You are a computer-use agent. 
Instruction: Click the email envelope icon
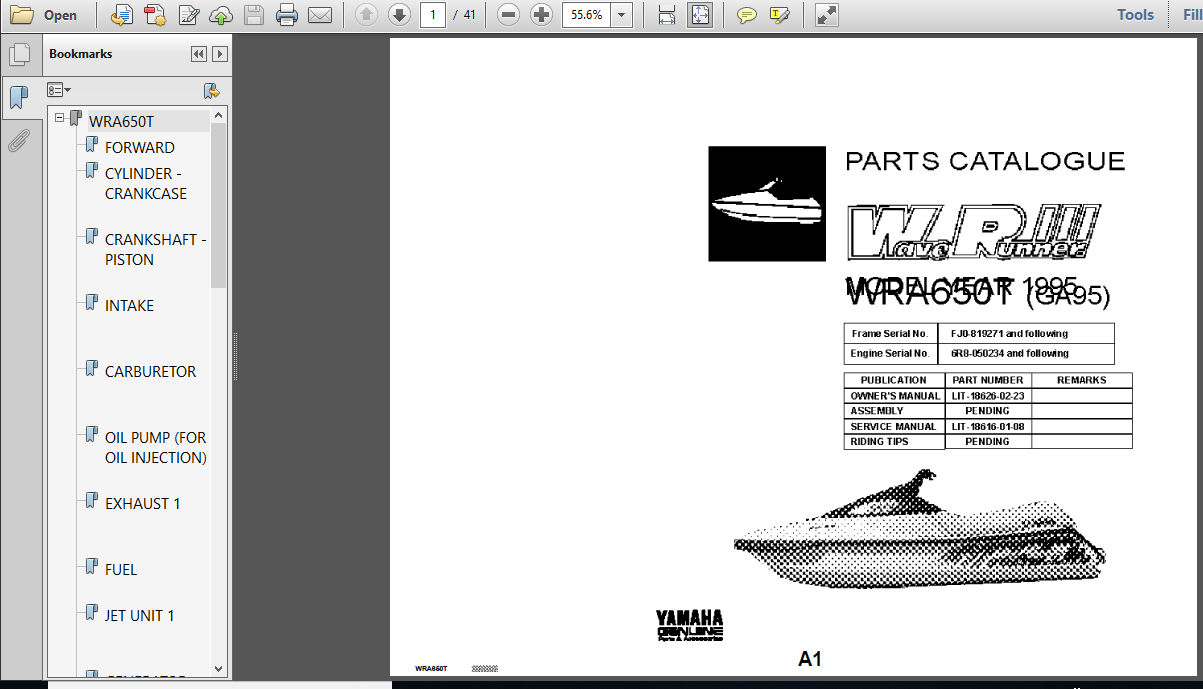point(320,15)
